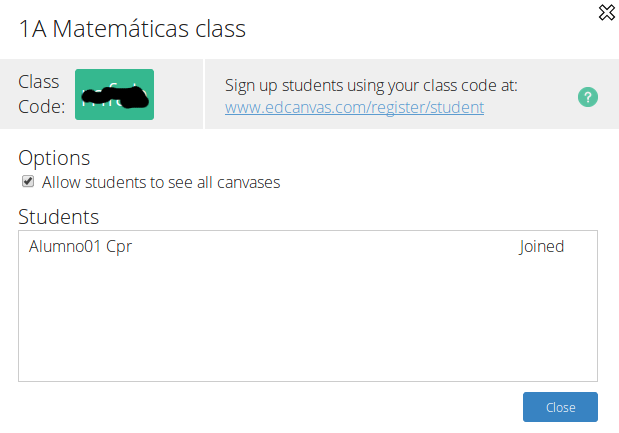Click the Options section heading
The width and height of the screenshot is (619, 433).
click(x=54, y=158)
